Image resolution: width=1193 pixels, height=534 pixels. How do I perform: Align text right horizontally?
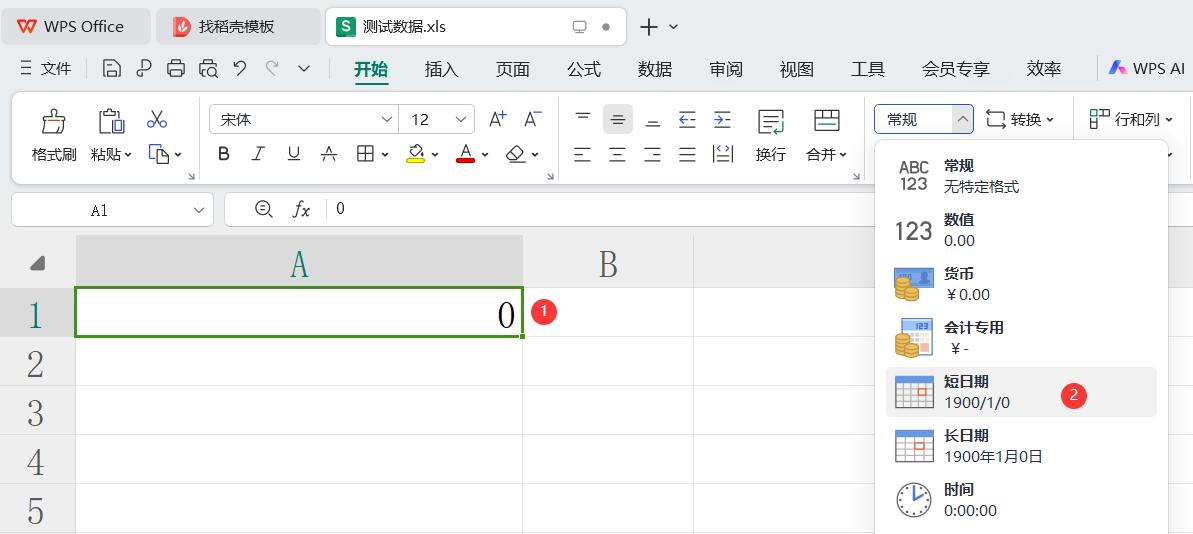click(x=653, y=154)
